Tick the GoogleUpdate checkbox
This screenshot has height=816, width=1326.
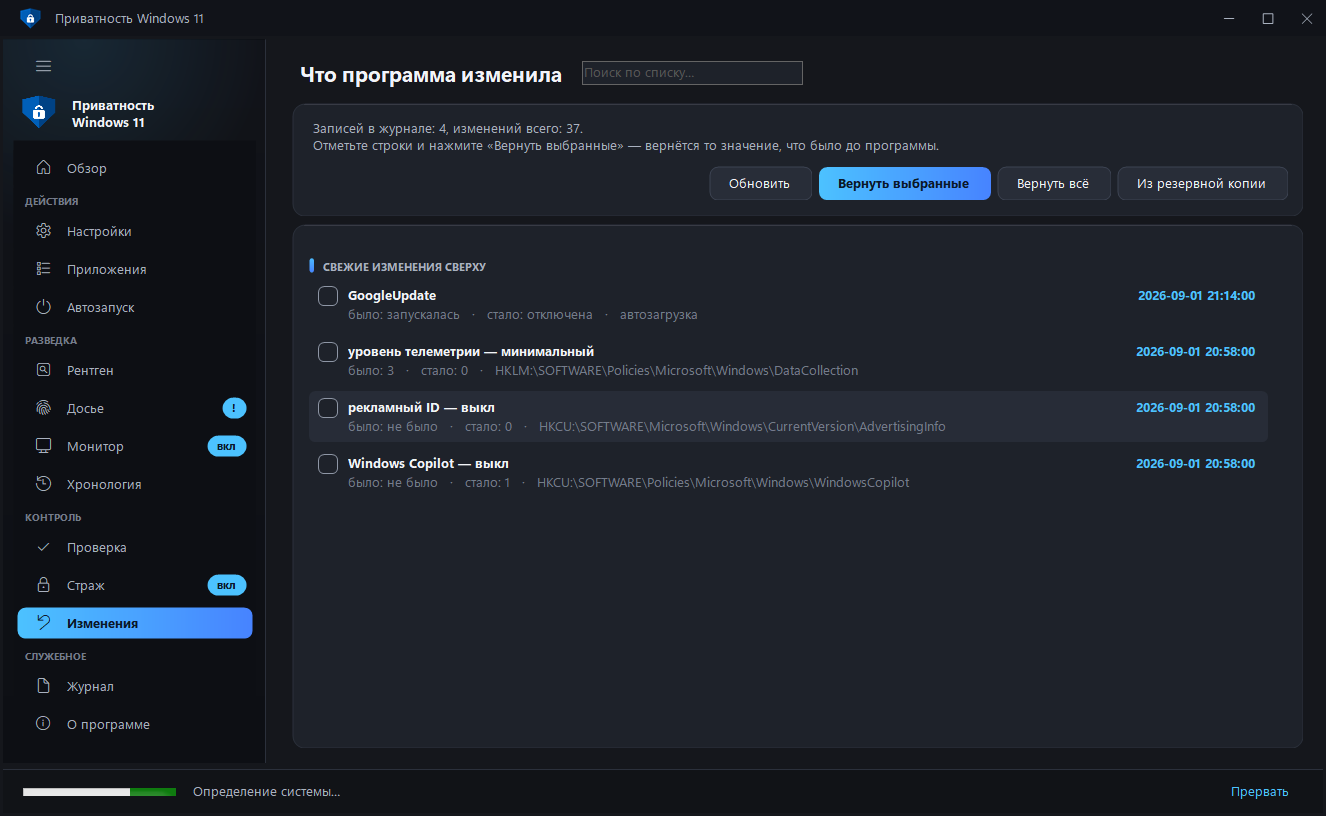(x=328, y=296)
